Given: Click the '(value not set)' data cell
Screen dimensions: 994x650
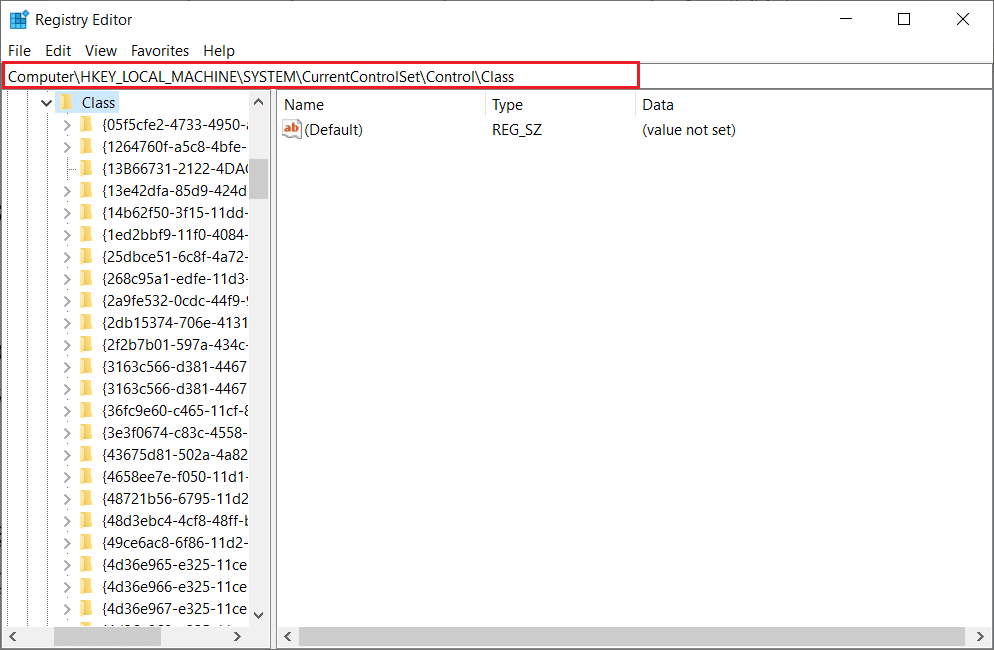Looking at the screenshot, I should (x=689, y=130).
